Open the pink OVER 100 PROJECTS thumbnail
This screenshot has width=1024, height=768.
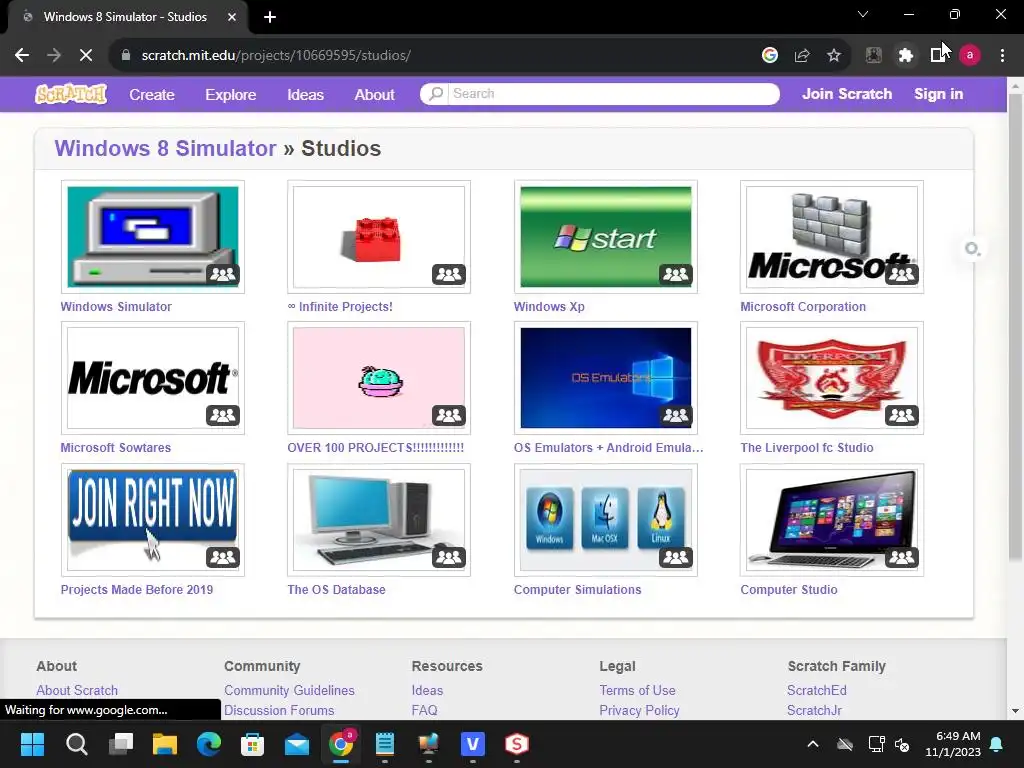tap(379, 377)
